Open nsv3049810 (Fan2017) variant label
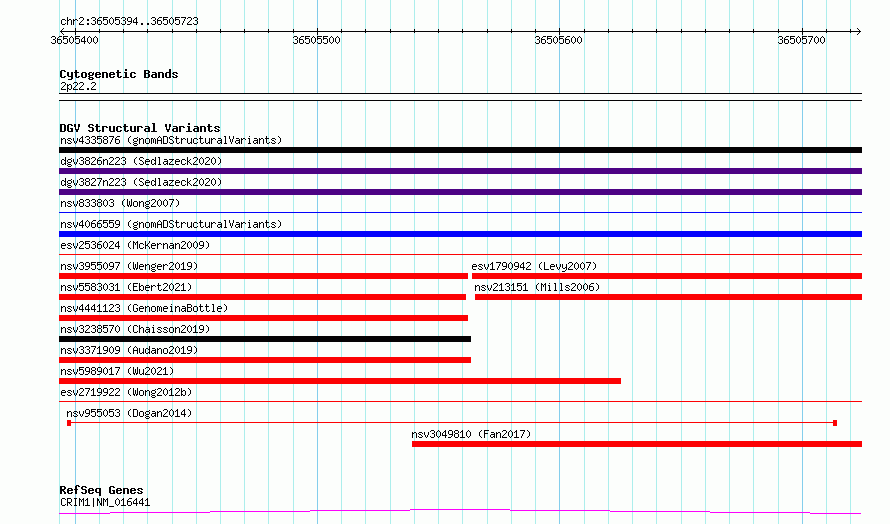This screenshot has height=524, width=890. 471,434
